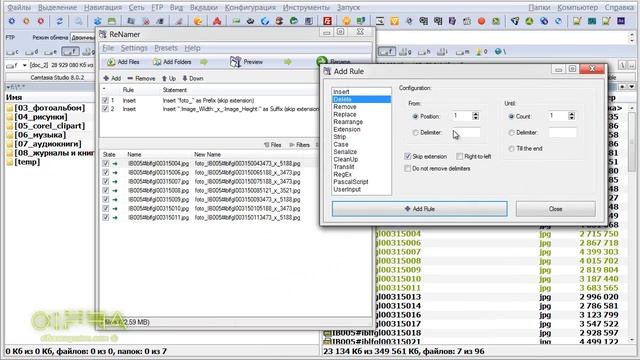
Task: Switch left panel to drive d
Action: click(x=31, y=52)
